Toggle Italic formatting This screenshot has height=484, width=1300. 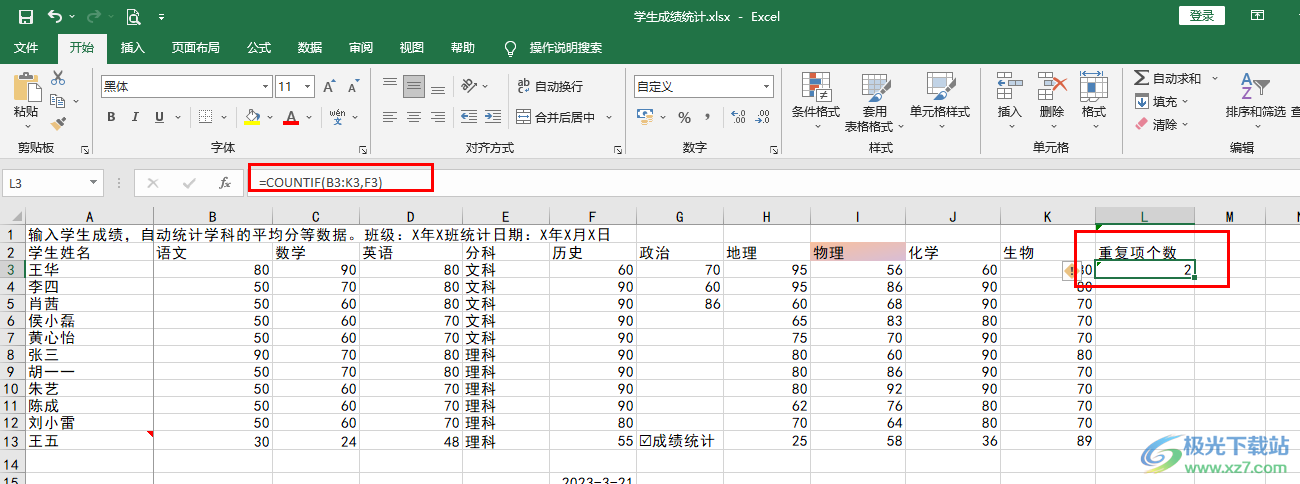pos(133,118)
